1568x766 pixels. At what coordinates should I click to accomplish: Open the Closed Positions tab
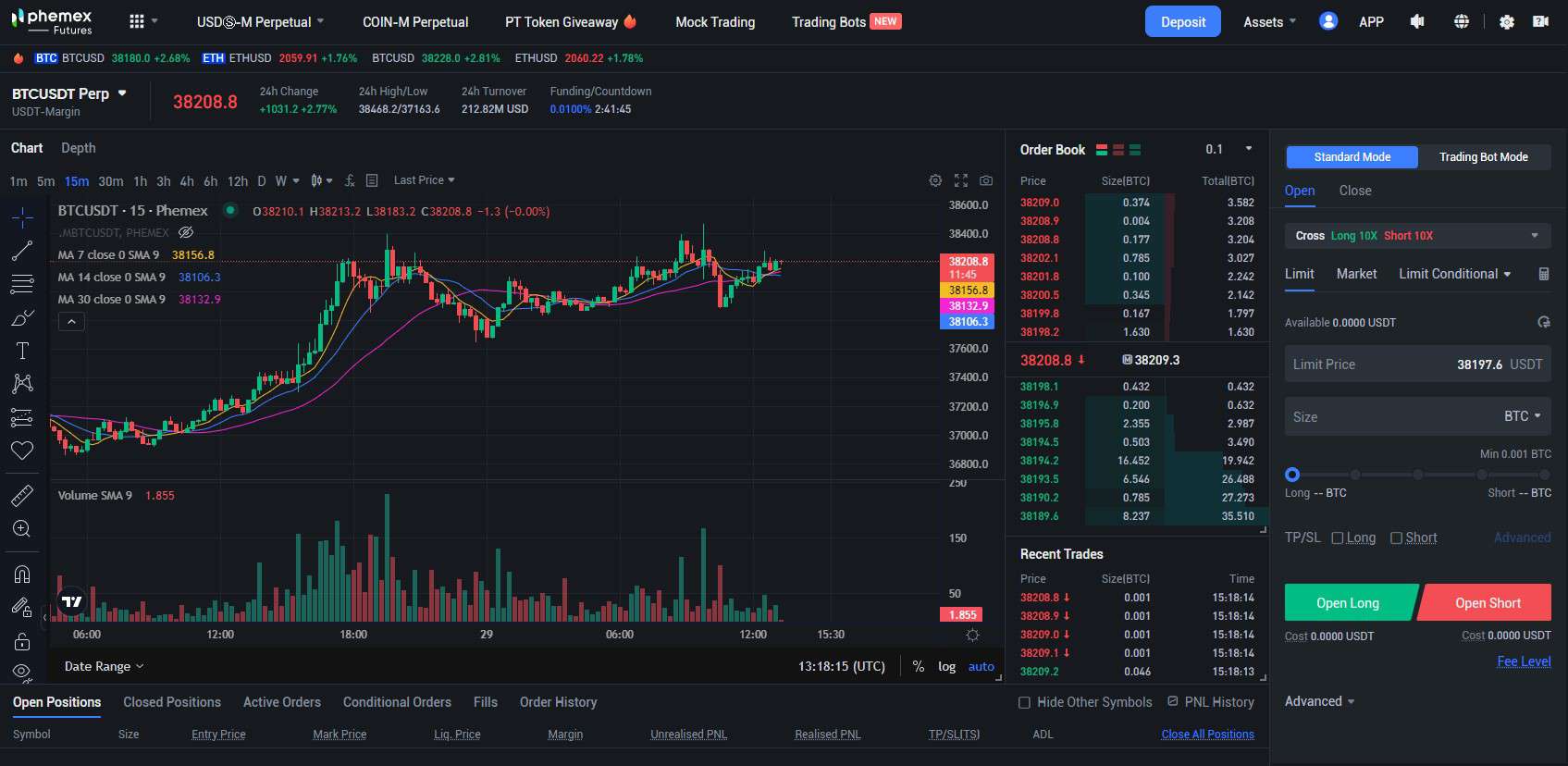pos(172,702)
